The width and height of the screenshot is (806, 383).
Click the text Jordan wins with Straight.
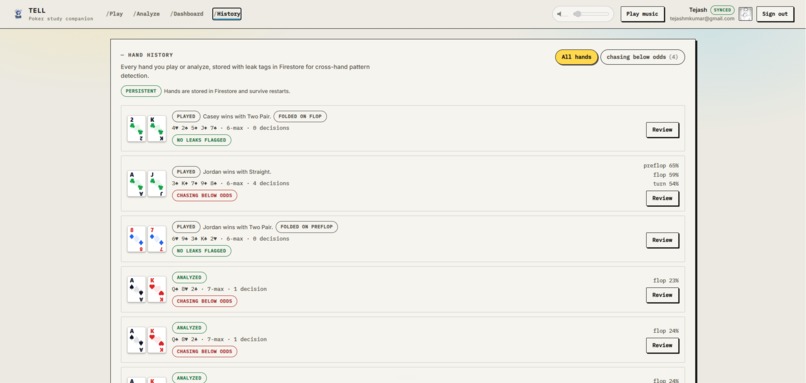pyautogui.click(x=237, y=172)
